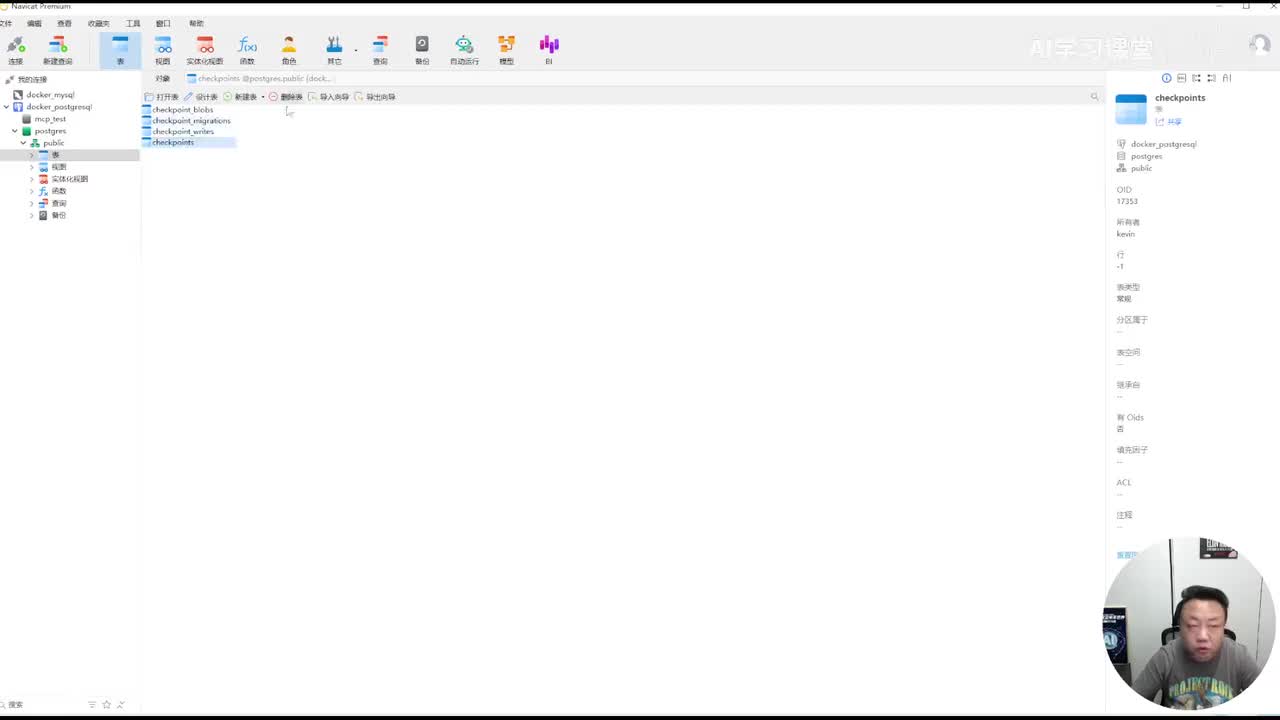Click the 新建表 (New Table) button
The height and width of the screenshot is (720, 1280).
click(x=240, y=97)
